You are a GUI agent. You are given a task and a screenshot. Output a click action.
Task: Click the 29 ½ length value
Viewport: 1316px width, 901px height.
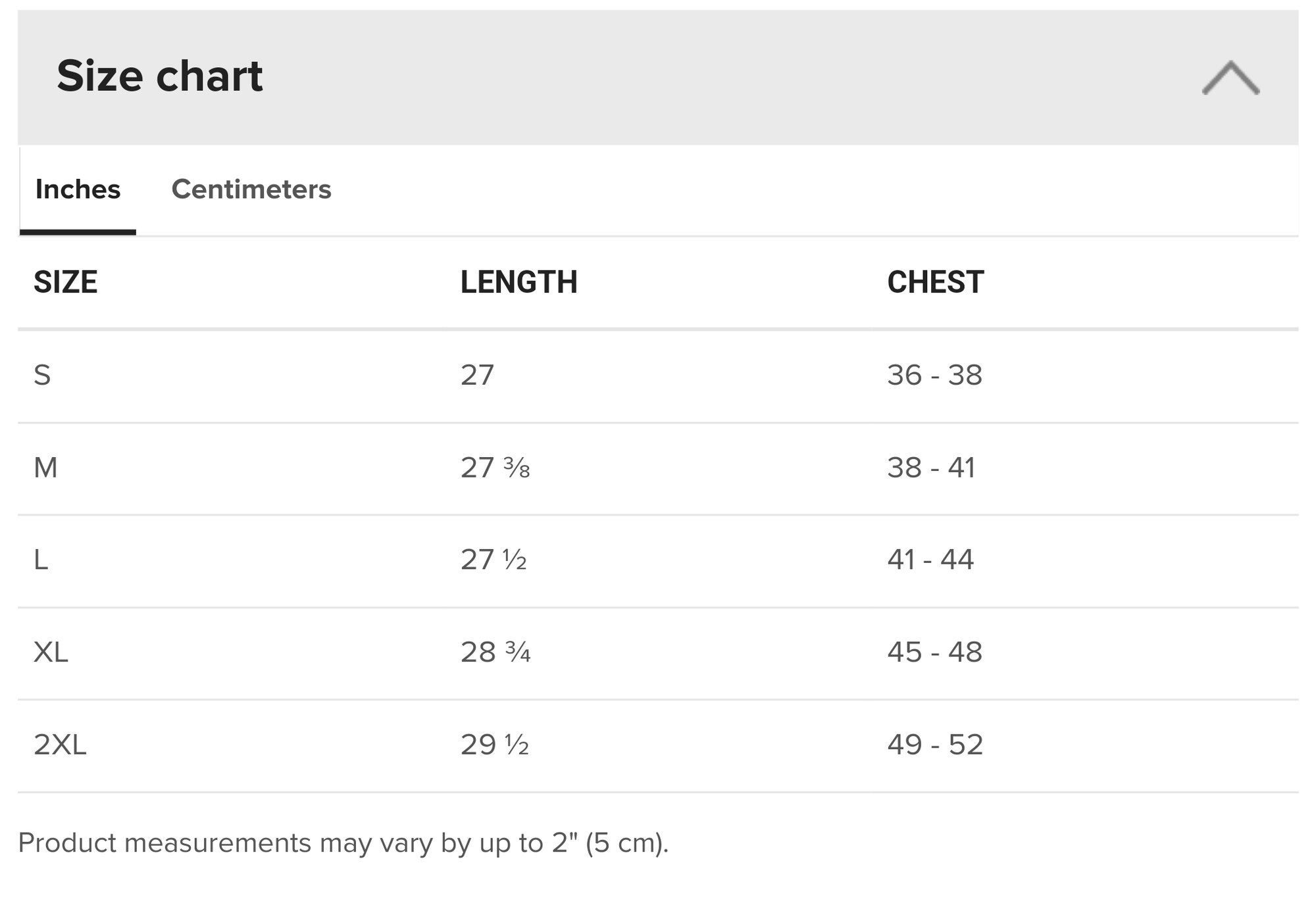[494, 745]
